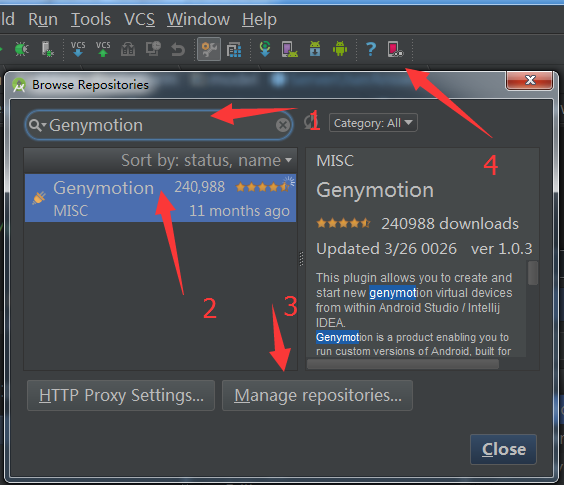Click the Undo revert arrow icon
Screen dimensions: 564x485
[x=178, y=49]
